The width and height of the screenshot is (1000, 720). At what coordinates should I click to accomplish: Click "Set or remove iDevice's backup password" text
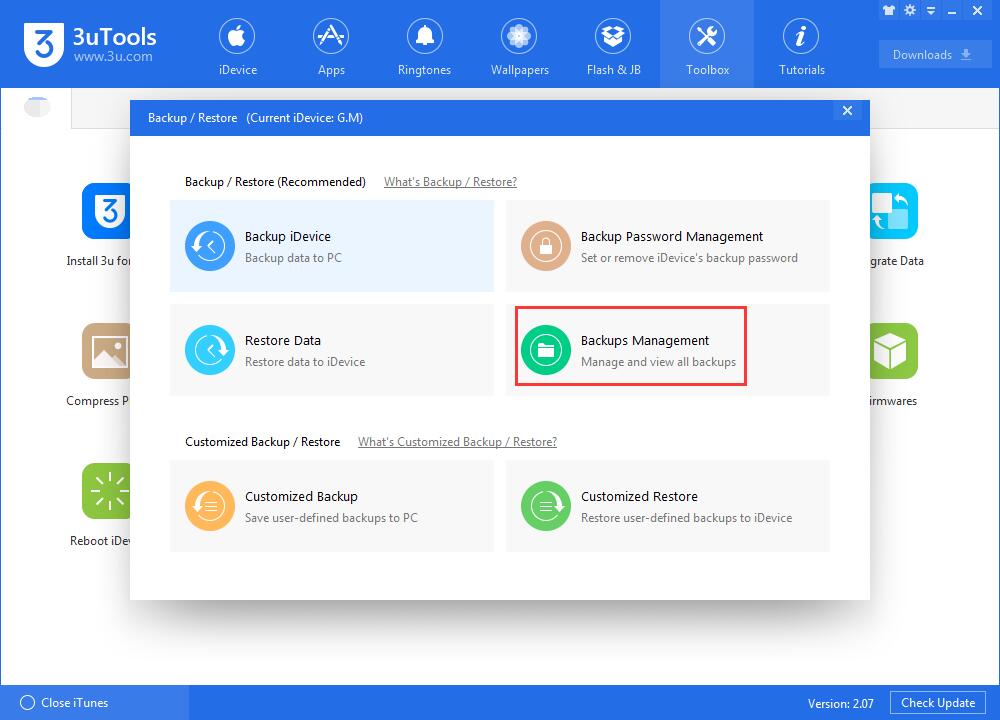689,258
